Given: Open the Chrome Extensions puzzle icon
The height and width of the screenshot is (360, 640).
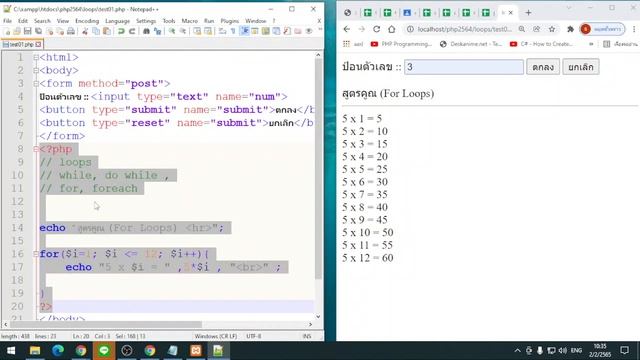Looking at the screenshot, I should (x=570, y=29).
